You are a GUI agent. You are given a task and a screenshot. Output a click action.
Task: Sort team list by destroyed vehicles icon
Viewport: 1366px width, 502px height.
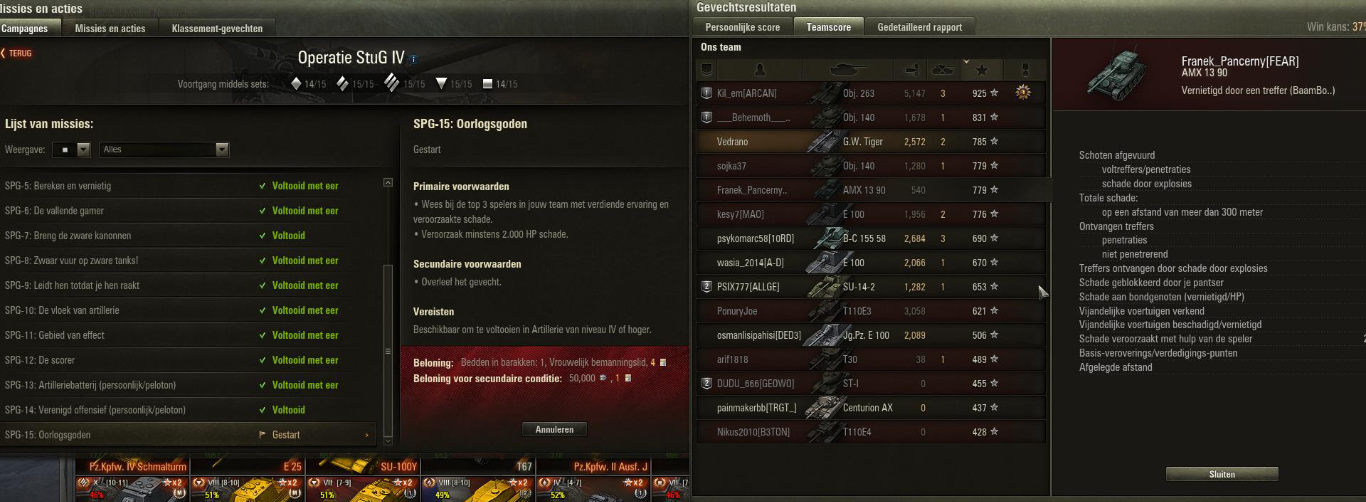tap(943, 69)
